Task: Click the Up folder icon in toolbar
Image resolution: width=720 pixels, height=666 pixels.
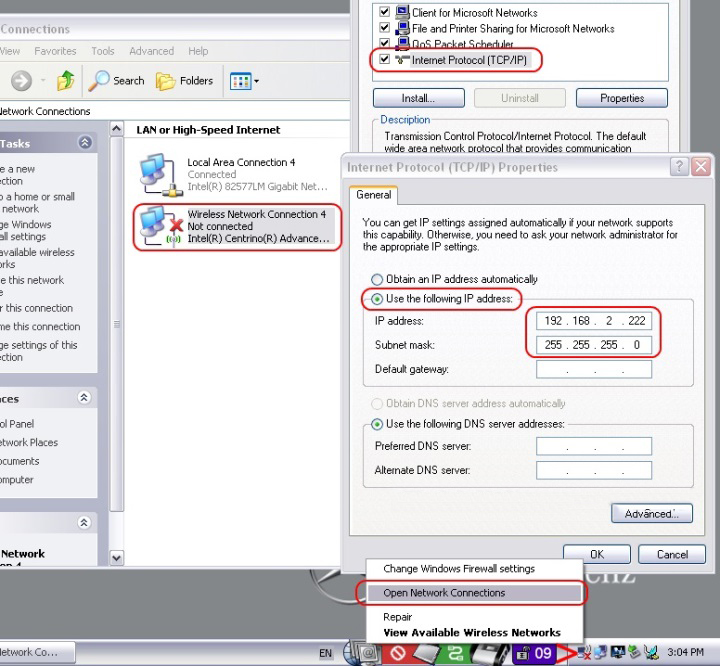Action: pyautogui.click(x=66, y=81)
